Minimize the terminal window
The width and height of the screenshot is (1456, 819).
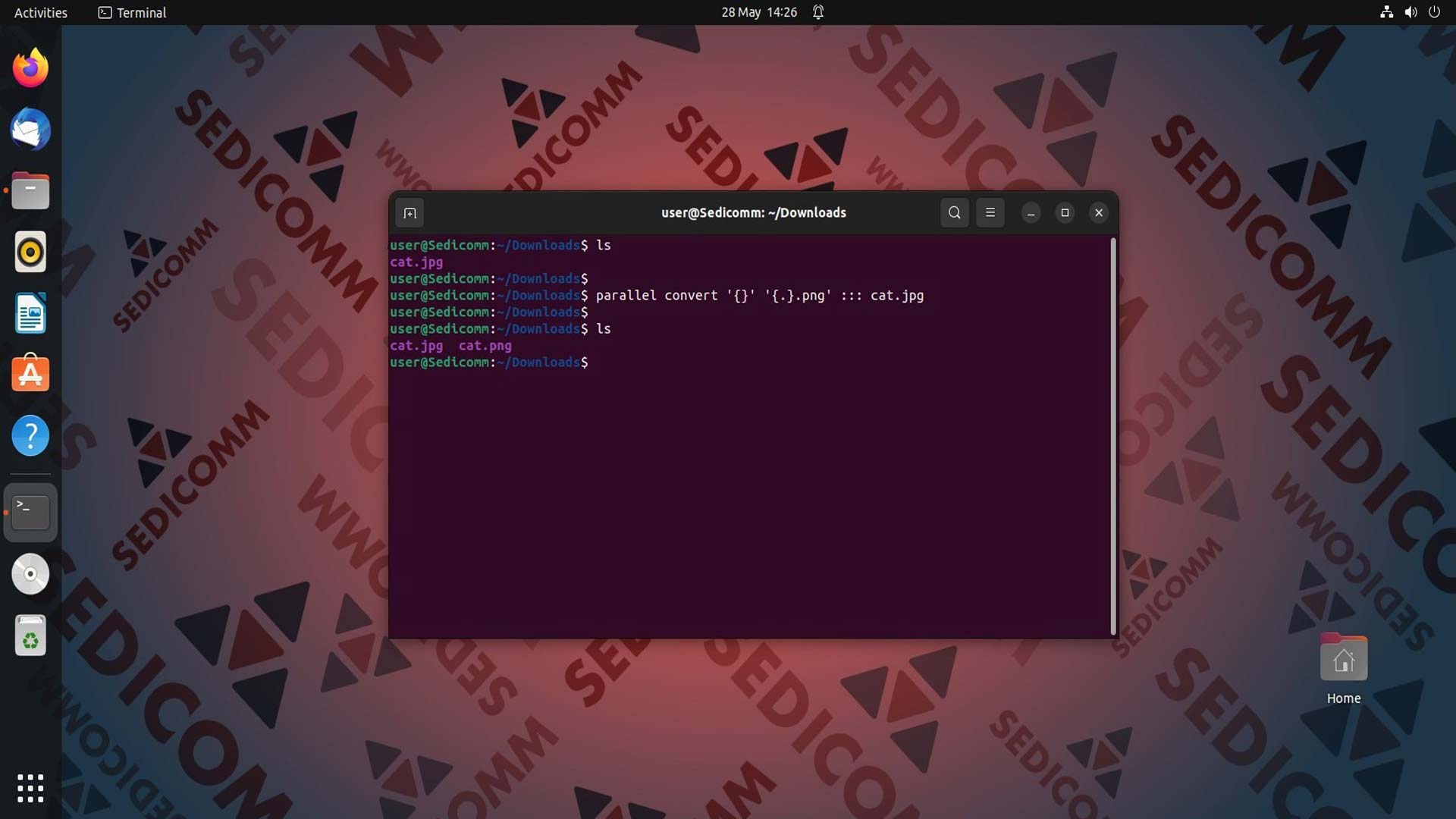point(1031,213)
